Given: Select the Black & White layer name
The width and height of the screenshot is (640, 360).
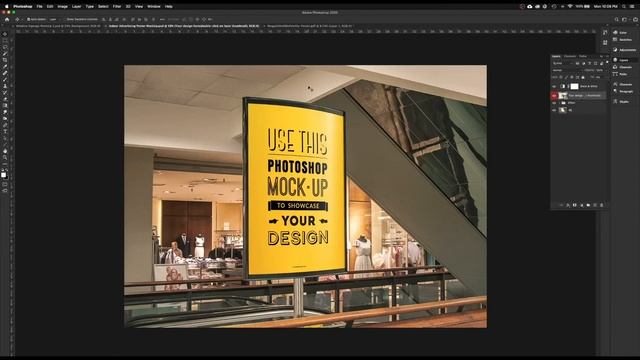Looking at the screenshot, I should click(x=589, y=86).
